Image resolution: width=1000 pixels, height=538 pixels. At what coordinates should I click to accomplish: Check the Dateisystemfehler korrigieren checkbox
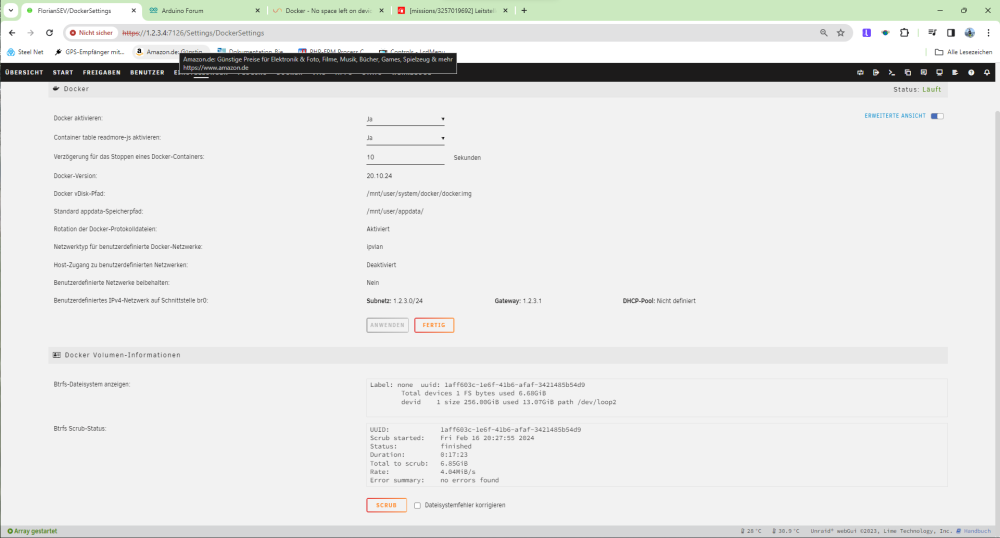point(417,505)
